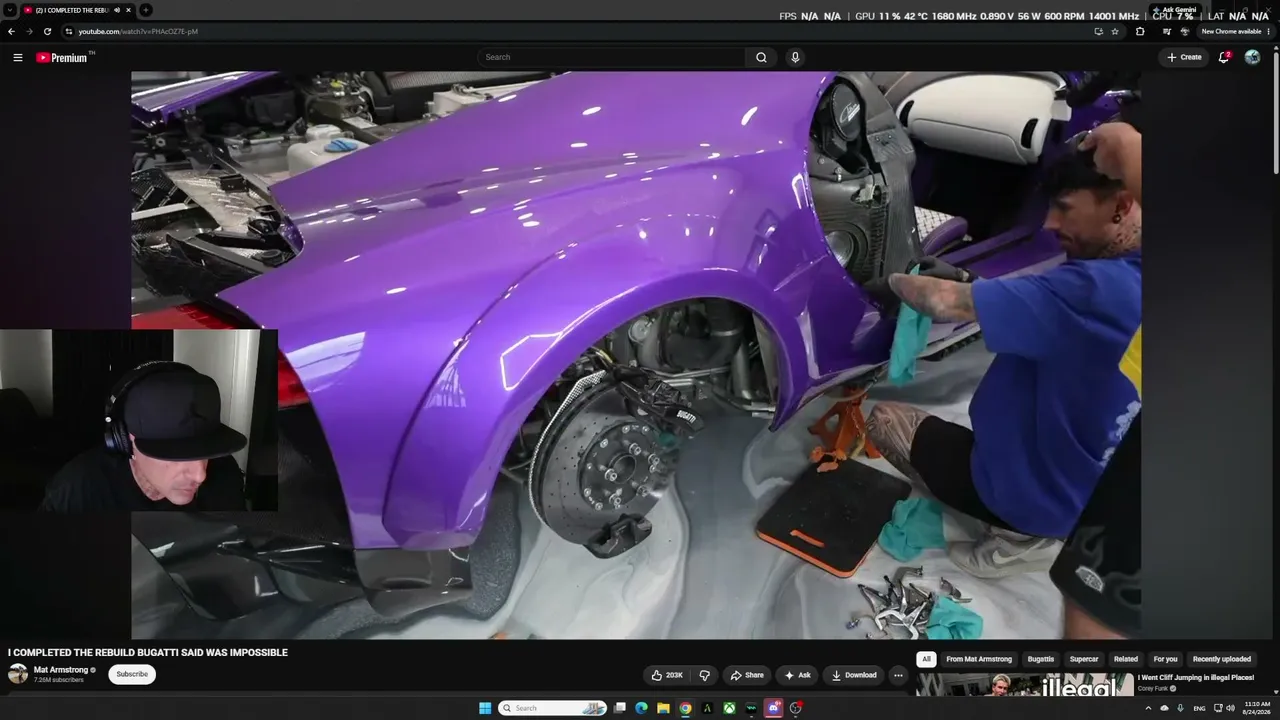Screen dimensions: 1280x720
Task: Select the Recently uploaded chip
Action: pyautogui.click(x=1222, y=659)
